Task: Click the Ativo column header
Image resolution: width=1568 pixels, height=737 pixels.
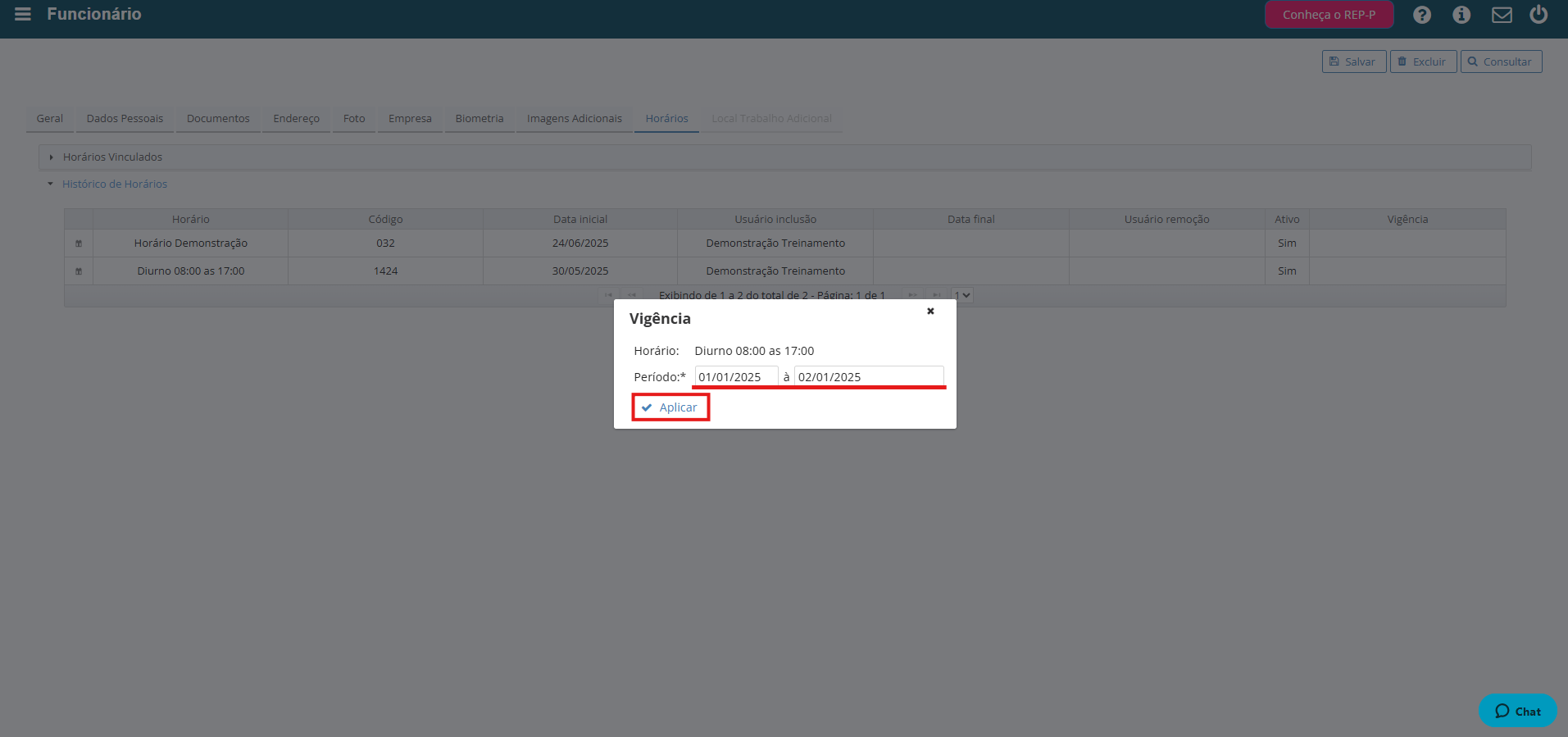Action: 1287,219
